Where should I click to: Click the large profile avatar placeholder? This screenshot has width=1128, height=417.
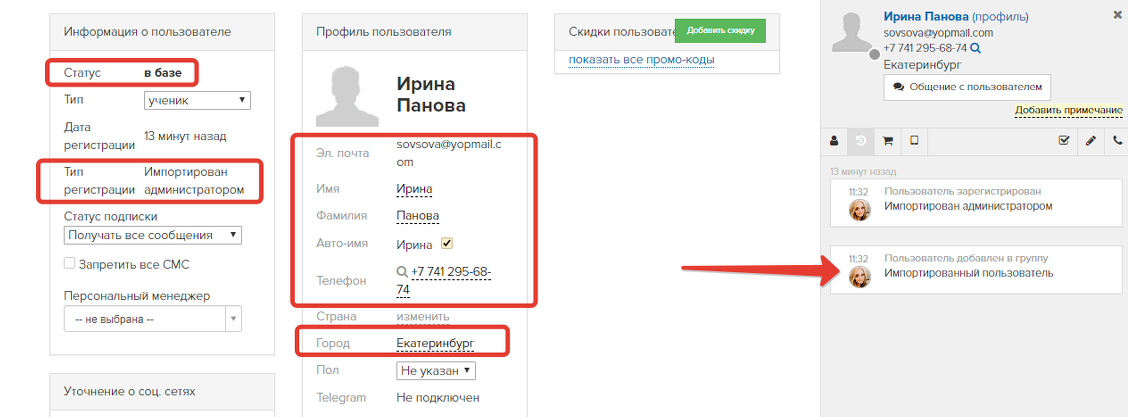coord(348,96)
